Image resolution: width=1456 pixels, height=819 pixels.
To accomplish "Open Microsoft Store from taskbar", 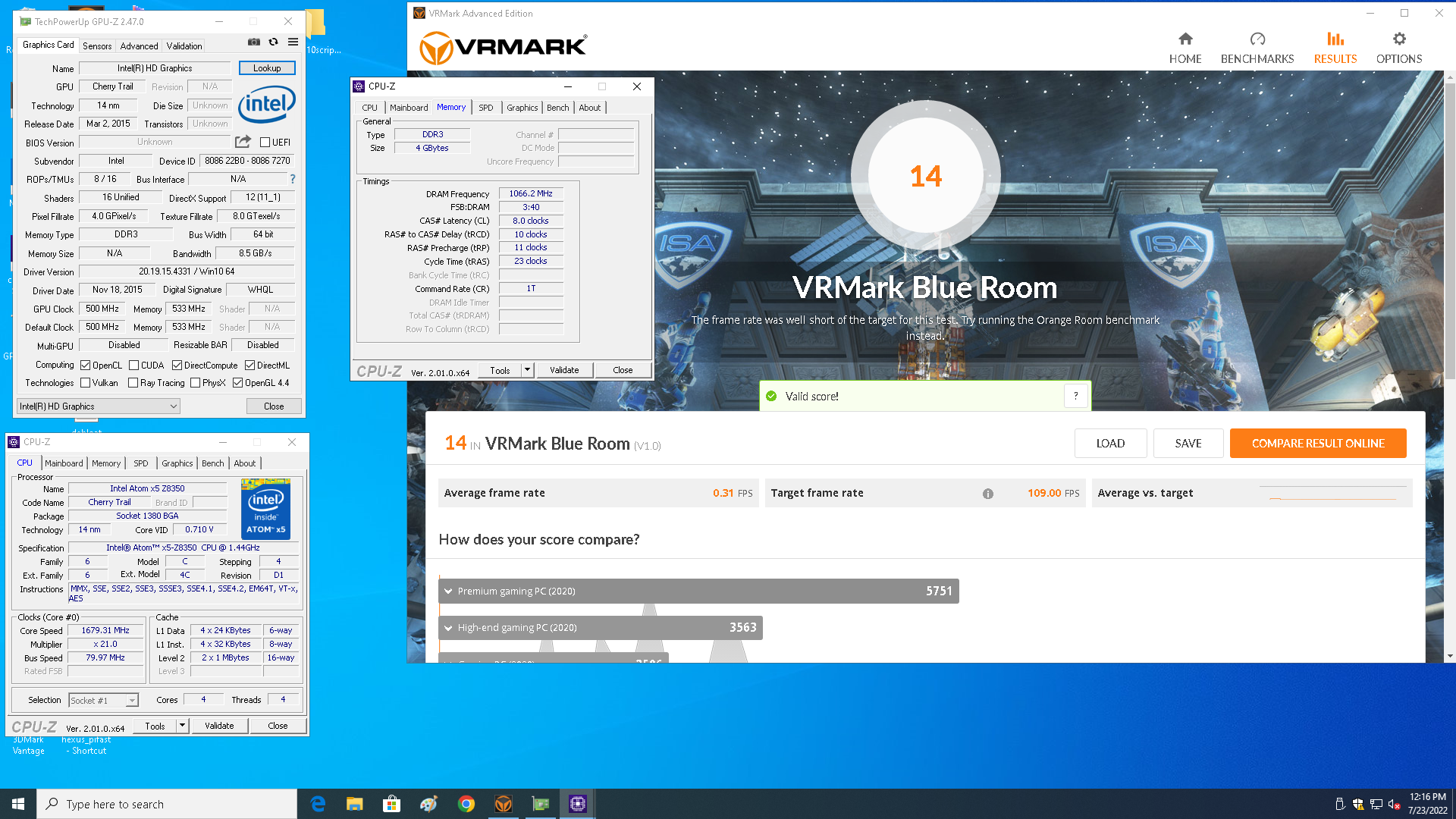I will click(x=391, y=804).
